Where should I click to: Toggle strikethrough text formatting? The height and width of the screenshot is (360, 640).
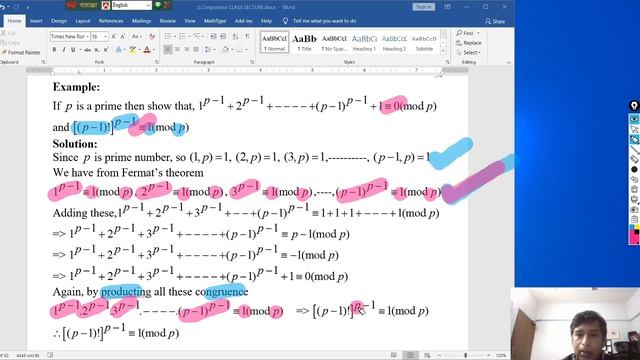point(87,50)
